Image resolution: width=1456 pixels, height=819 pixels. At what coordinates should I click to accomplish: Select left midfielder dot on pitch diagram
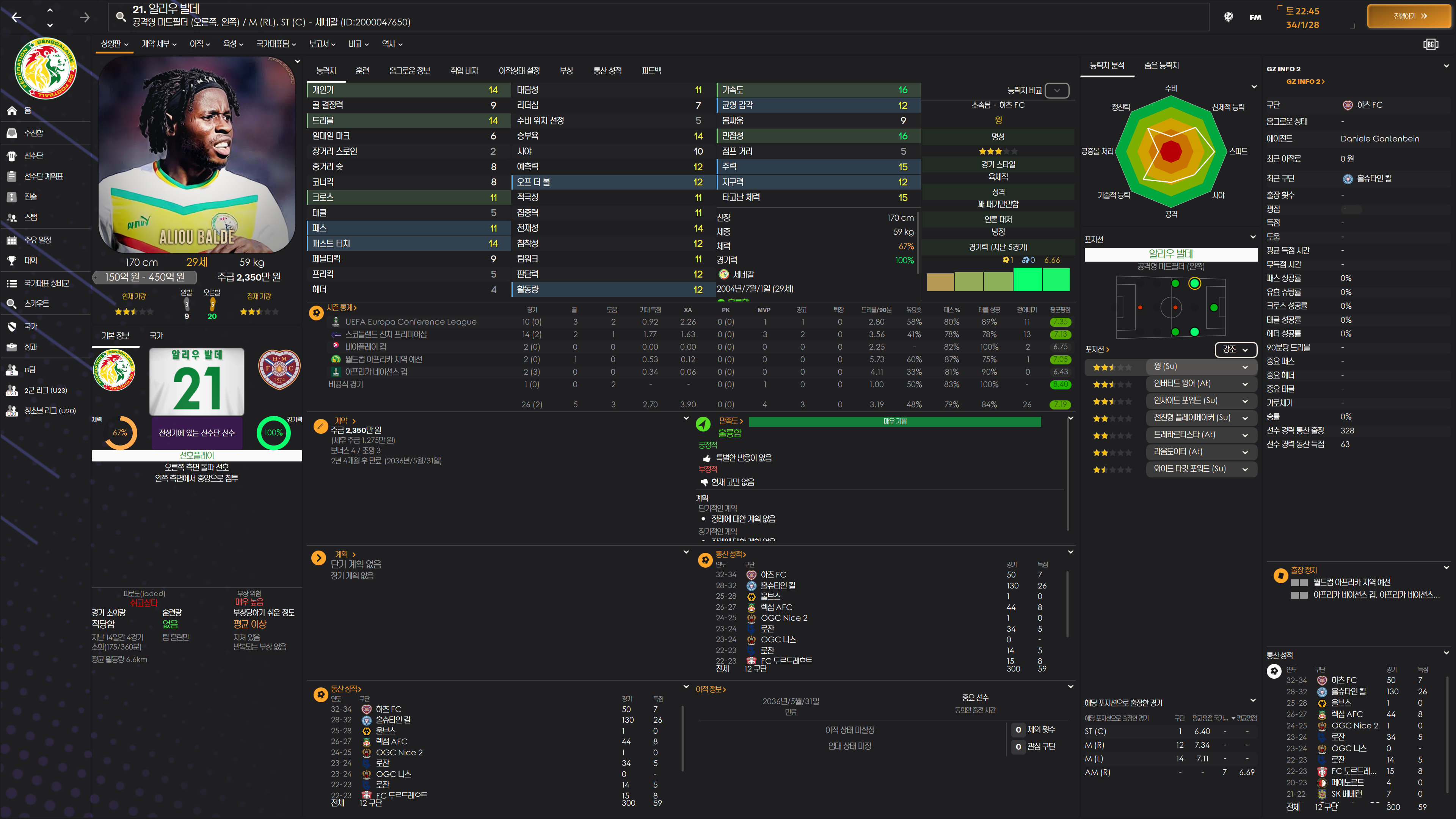coord(1175,283)
